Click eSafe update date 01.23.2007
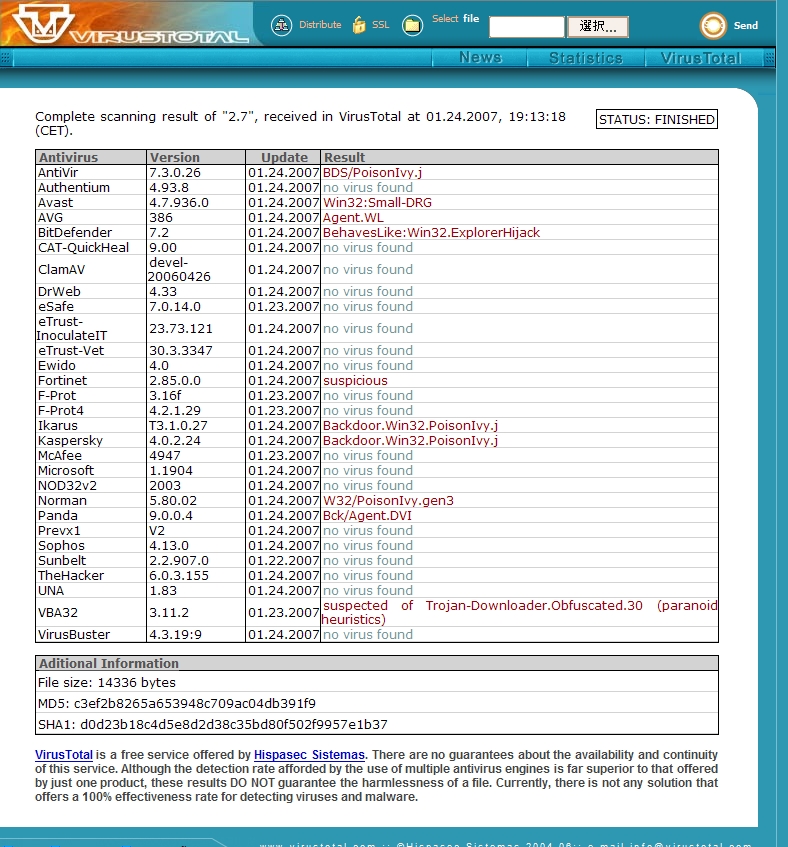Screen dimensions: 788x847 [x=283, y=307]
